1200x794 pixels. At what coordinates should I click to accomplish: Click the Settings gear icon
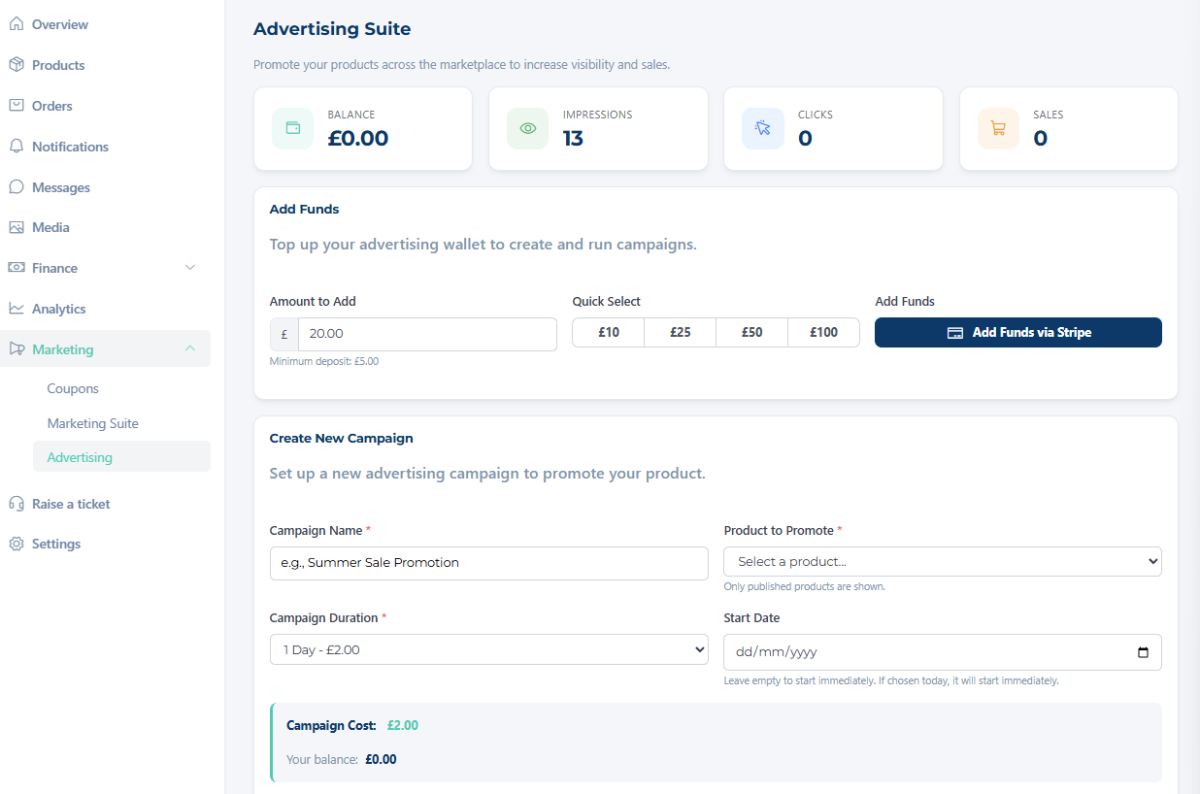pyautogui.click(x=16, y=544)
